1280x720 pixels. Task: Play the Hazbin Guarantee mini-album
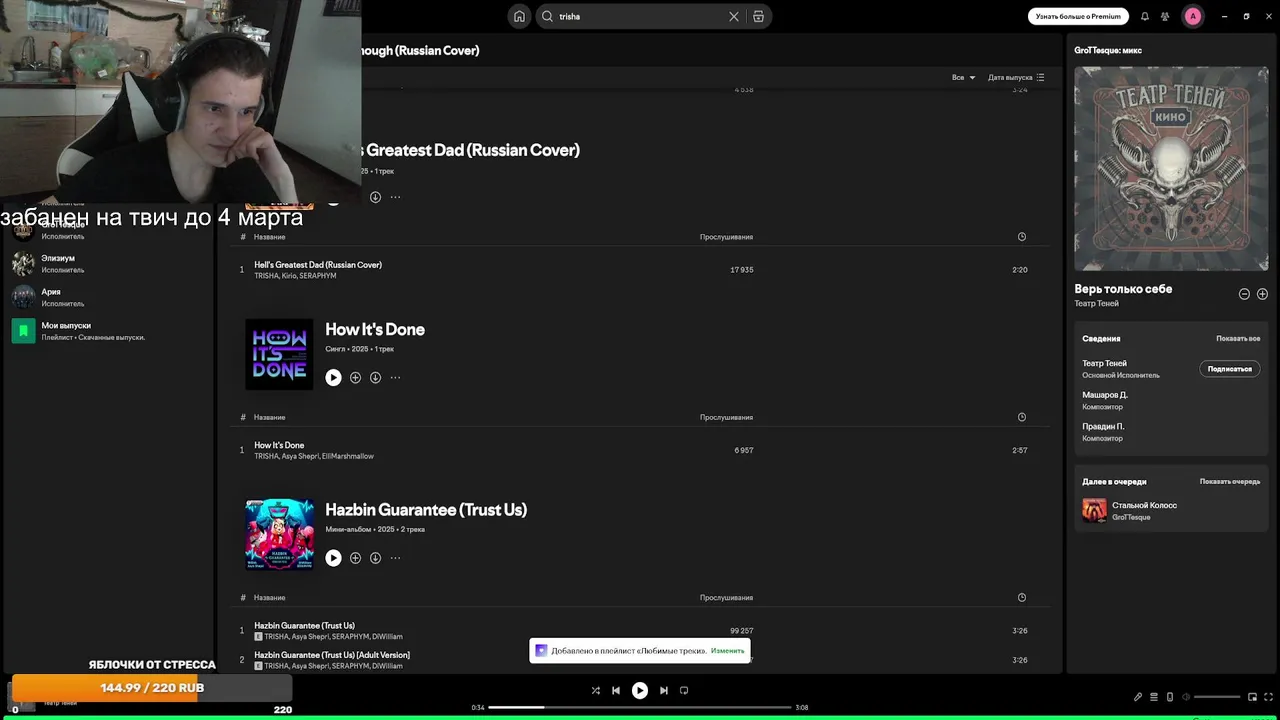[333, 558]
